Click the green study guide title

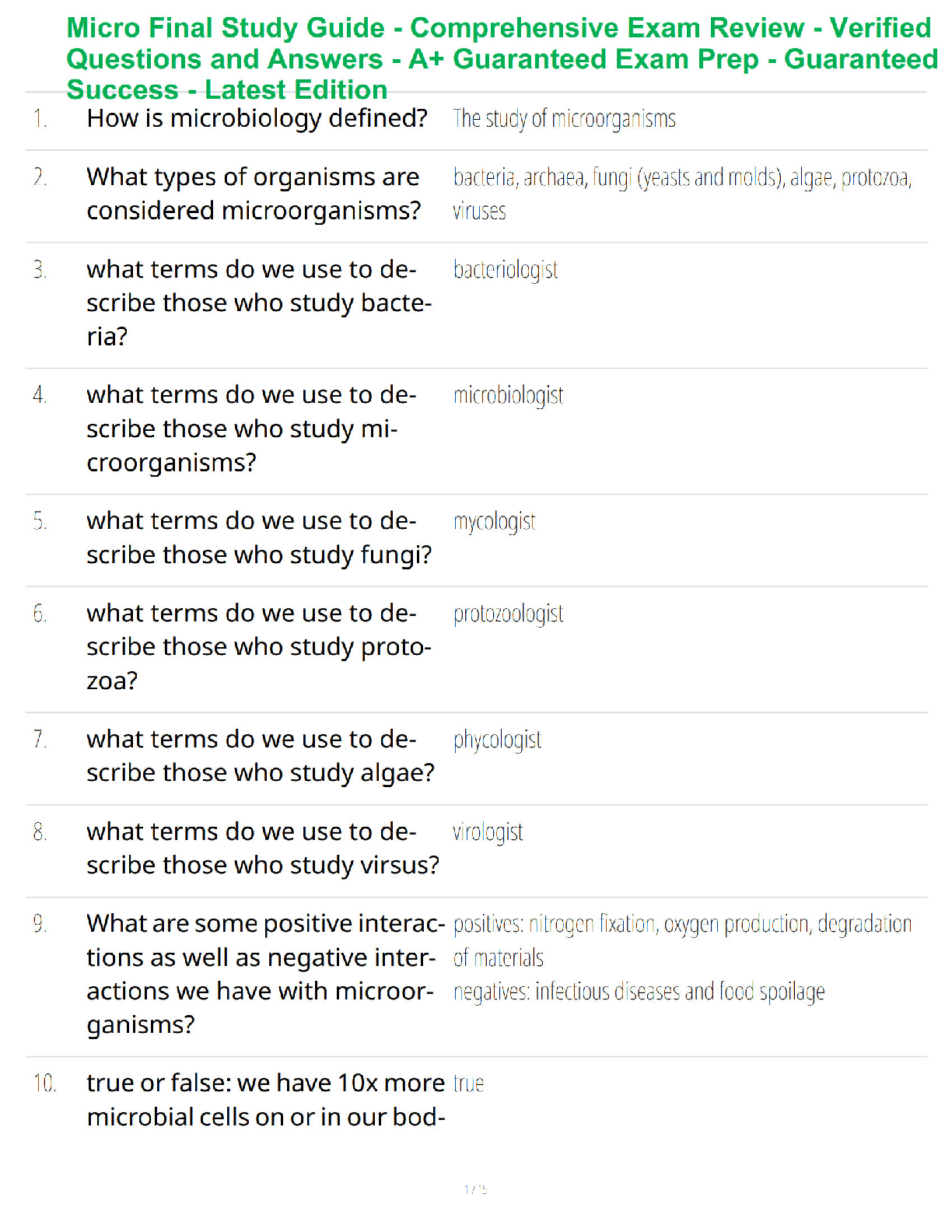coord(502,59)
